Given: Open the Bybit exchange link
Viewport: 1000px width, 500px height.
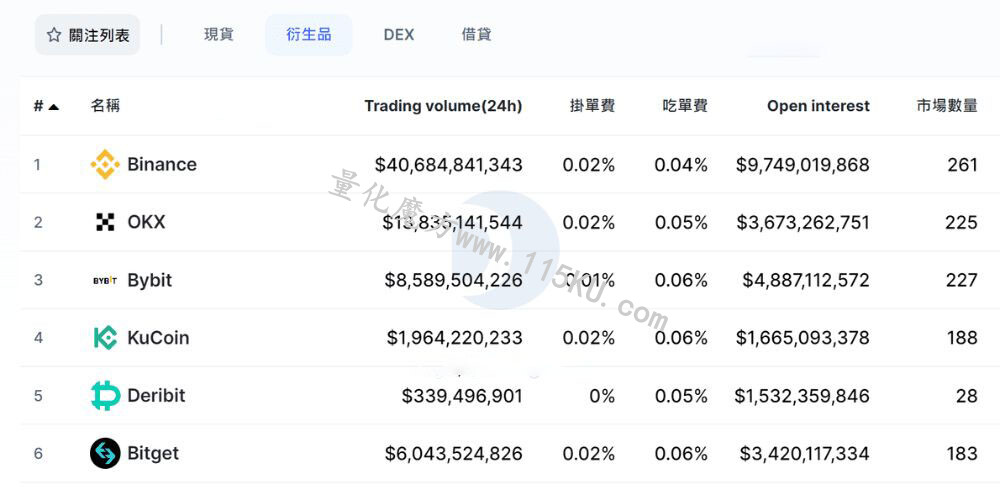Looking at the screenshot, I should [x=150, y=280].
